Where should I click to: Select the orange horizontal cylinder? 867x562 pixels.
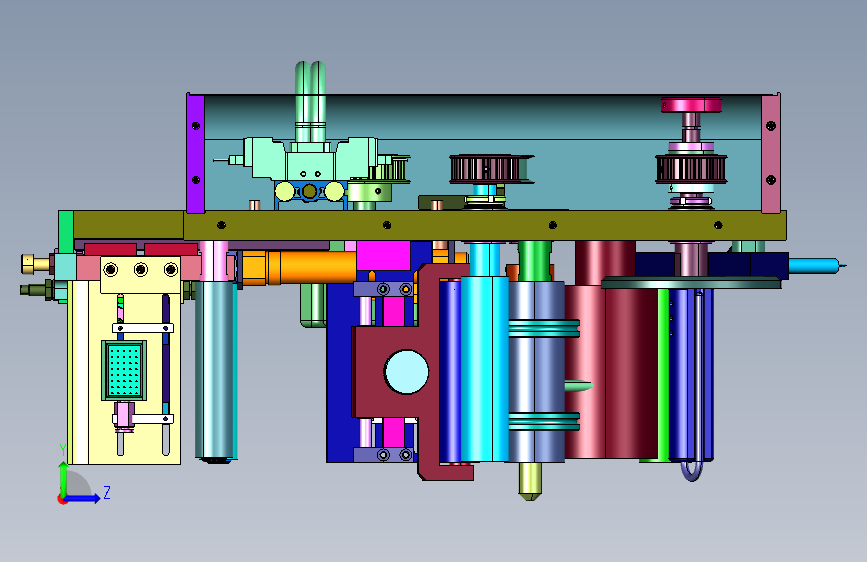[x=299, y=268]
